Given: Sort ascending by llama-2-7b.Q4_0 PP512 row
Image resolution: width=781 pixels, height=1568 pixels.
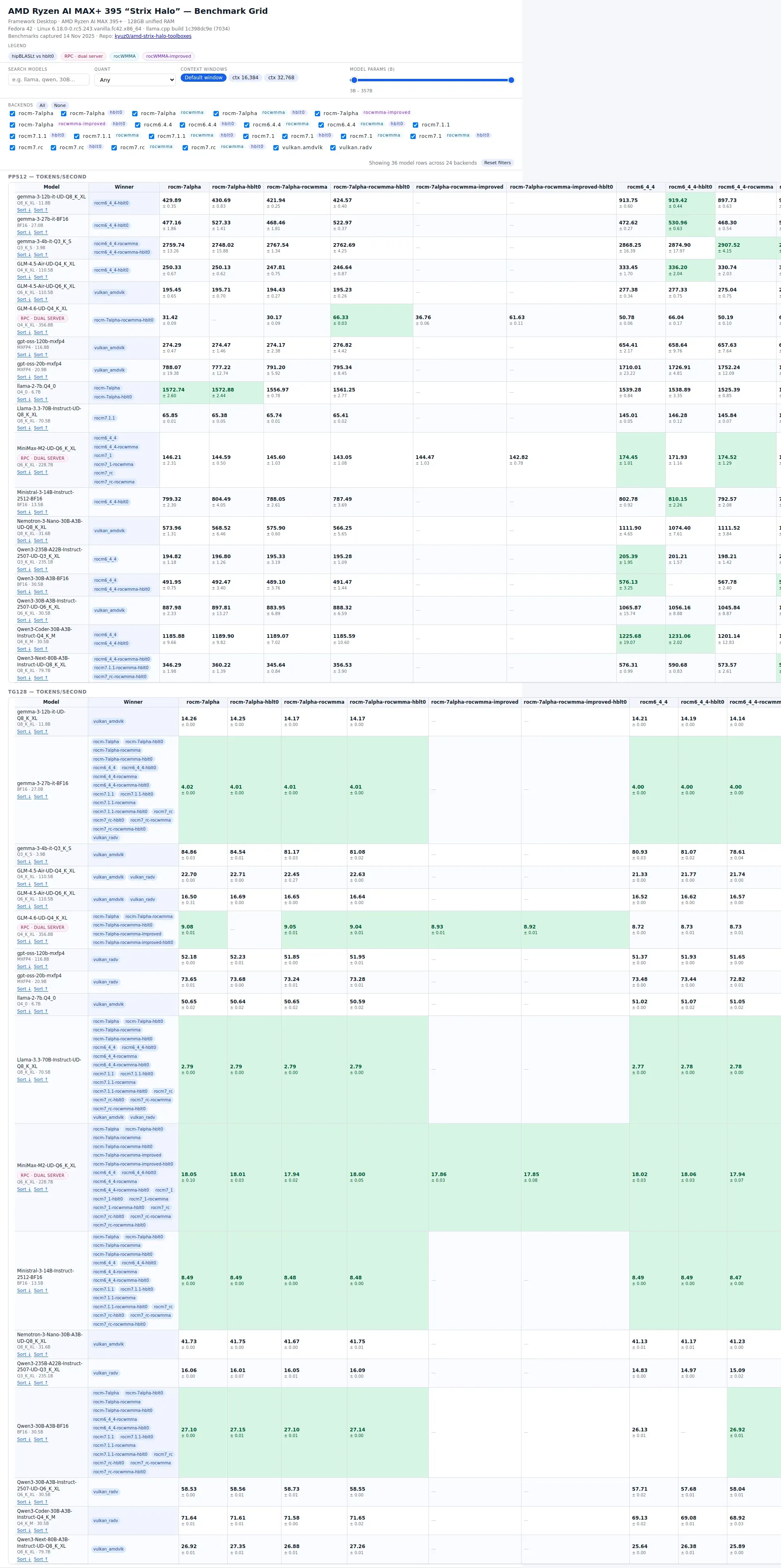Looking at the screenshot, I should pyautogui.click(x=40, y=399).
